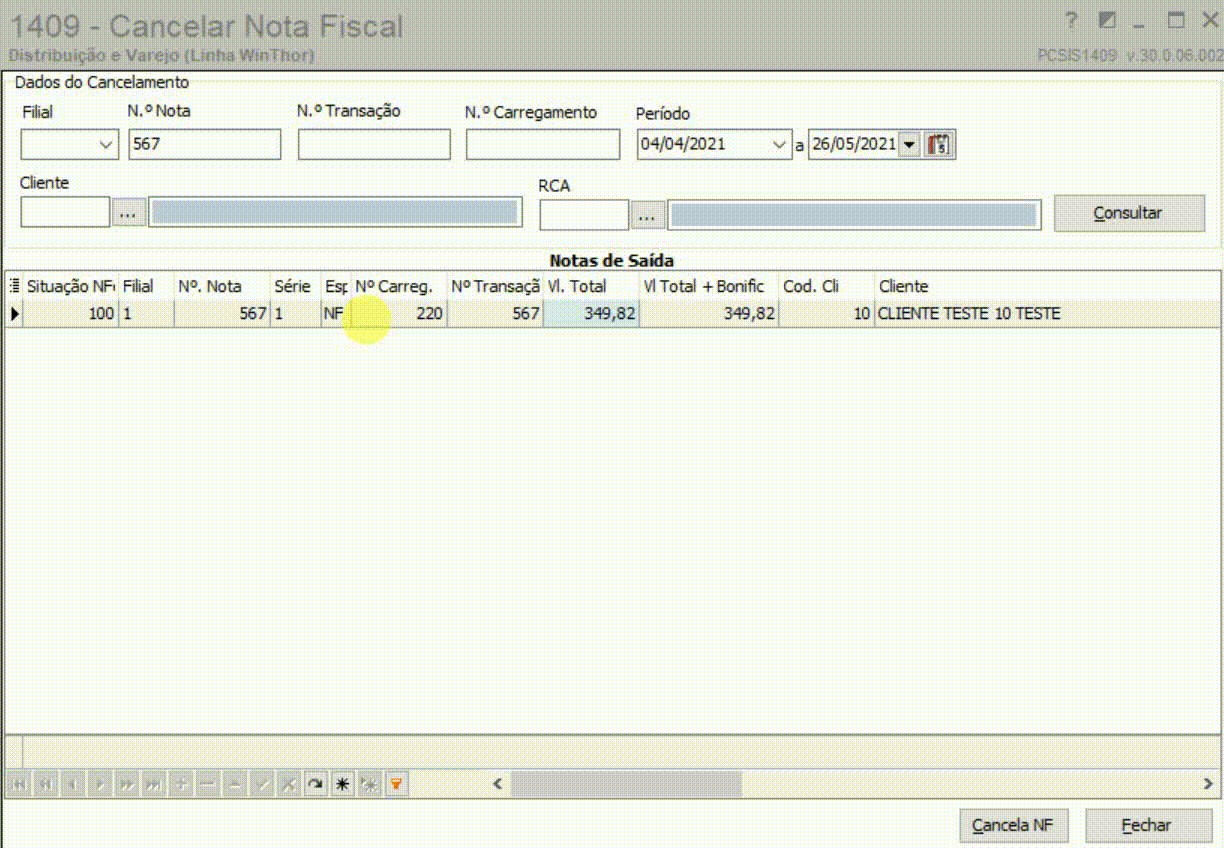1224x848 pixels.
Task: Click the RCA code input field
Action: point(584,215)
